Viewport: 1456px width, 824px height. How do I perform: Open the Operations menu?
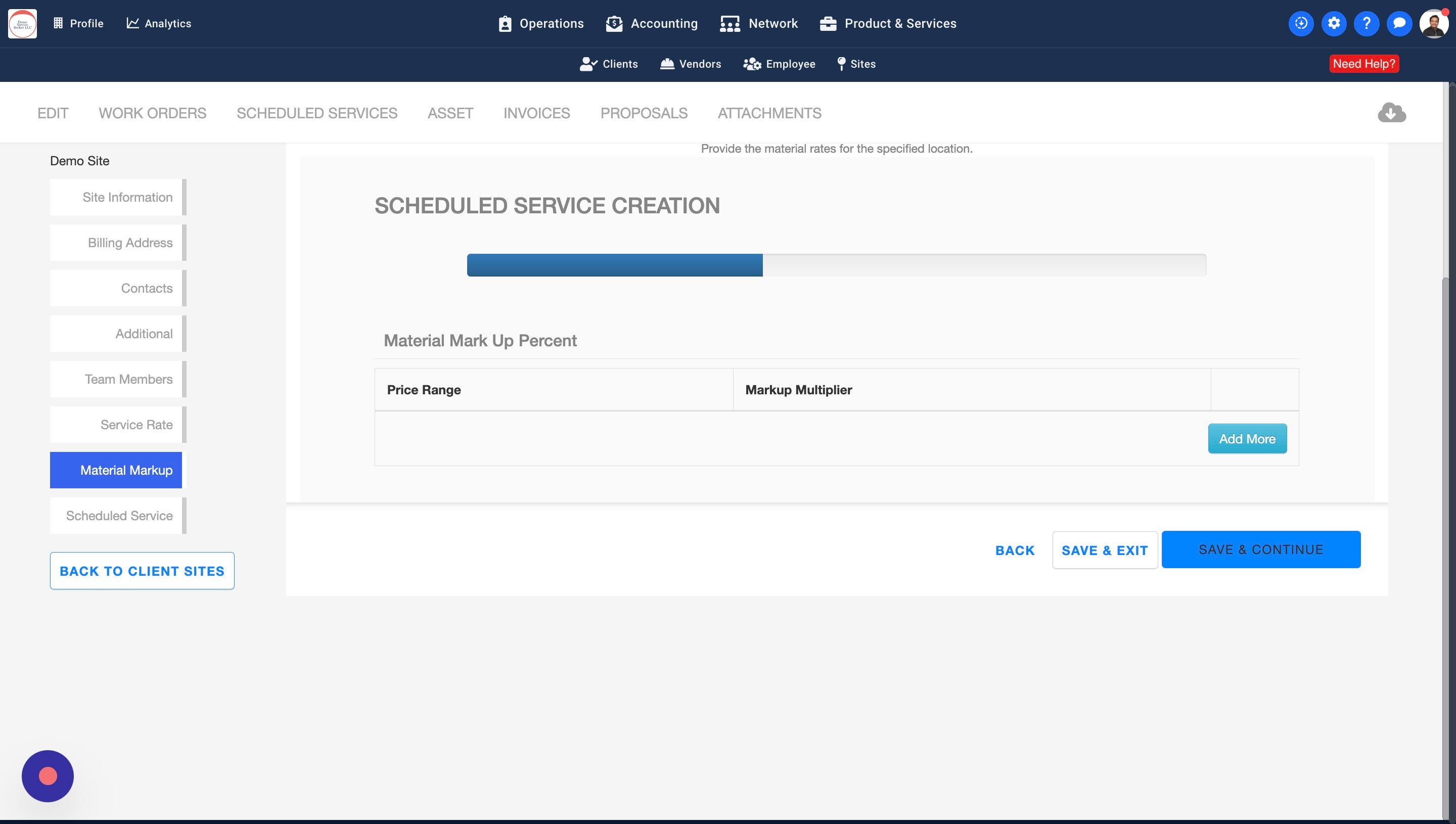coord(541,24)
